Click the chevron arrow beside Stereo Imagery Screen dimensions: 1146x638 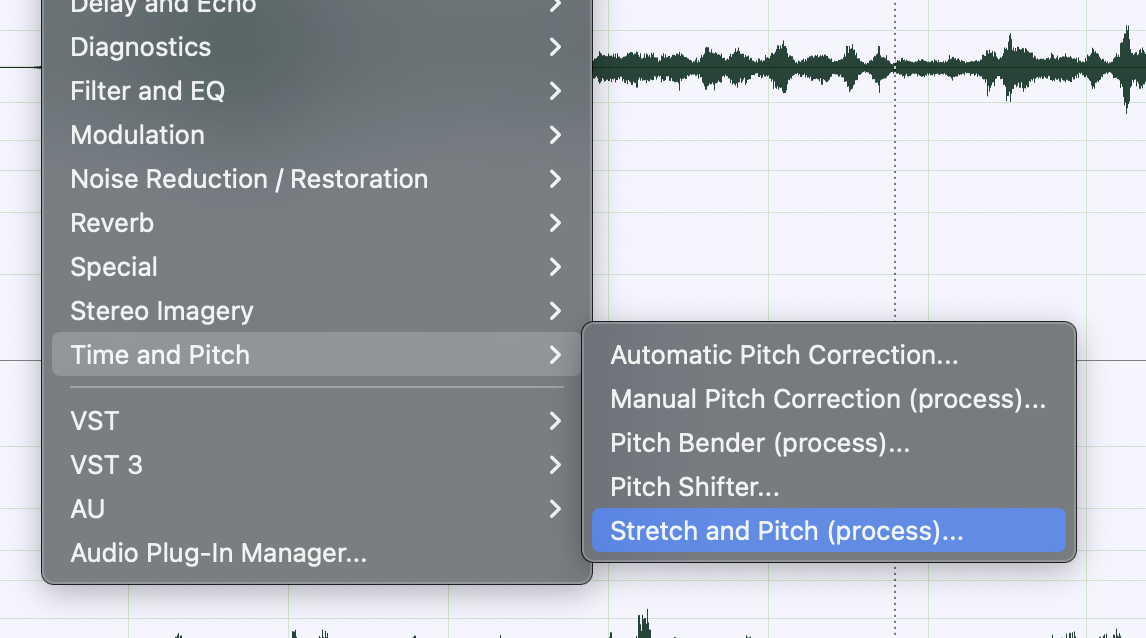[555, 311]
